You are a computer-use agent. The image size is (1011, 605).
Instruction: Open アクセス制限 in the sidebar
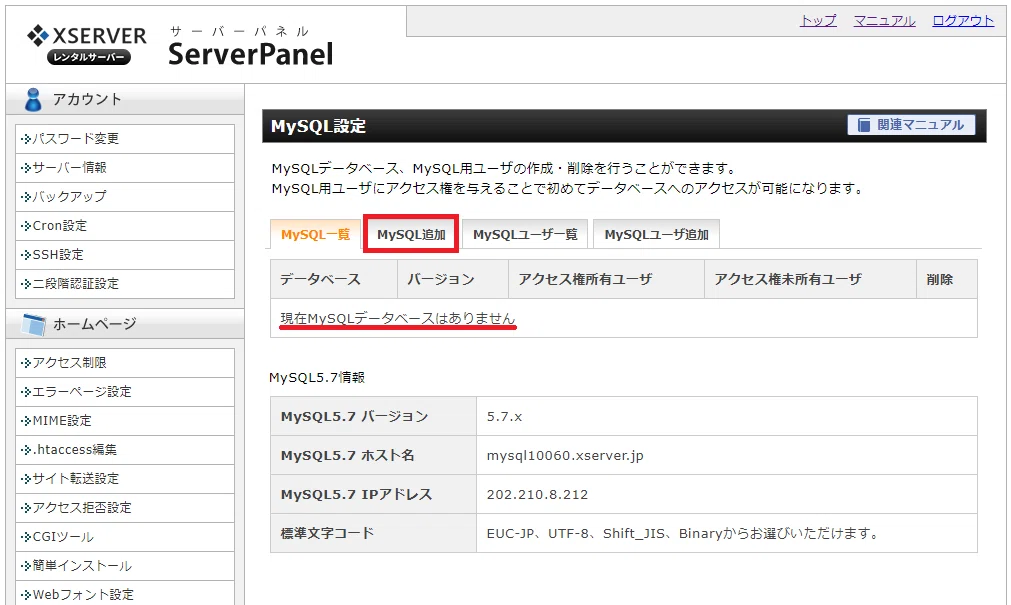click(x=125, y=363)
